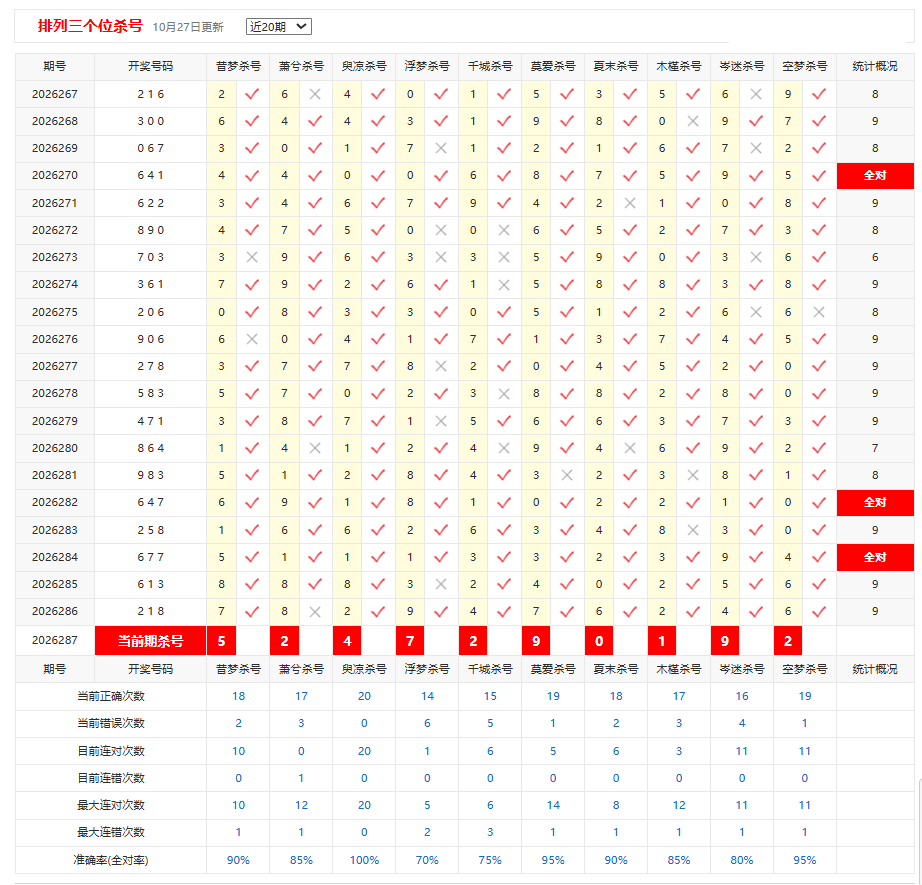Click red current kill number 7 under 浮梦杀号
Image resolution: width=922 pixels, height=885 pixels.
click(x=410, y=641)
